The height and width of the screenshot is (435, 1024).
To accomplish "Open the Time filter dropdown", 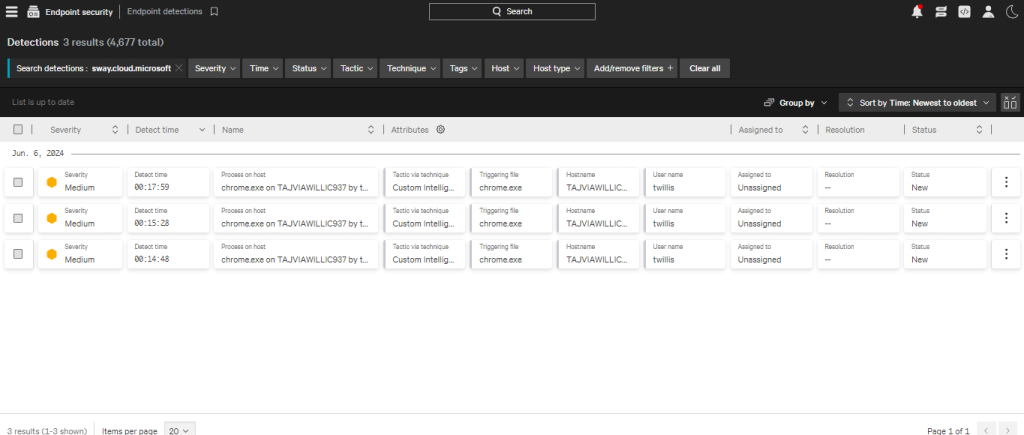I will click(x=263, y=68).
